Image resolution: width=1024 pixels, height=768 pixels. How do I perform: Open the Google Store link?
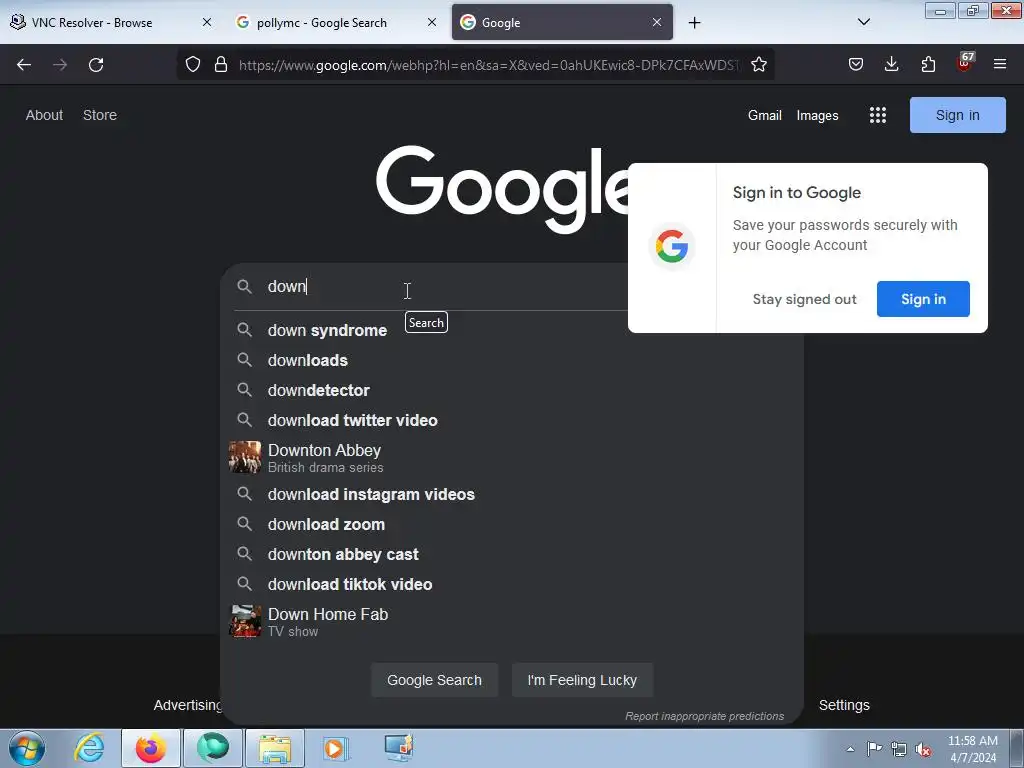click(x=100, y=115)
